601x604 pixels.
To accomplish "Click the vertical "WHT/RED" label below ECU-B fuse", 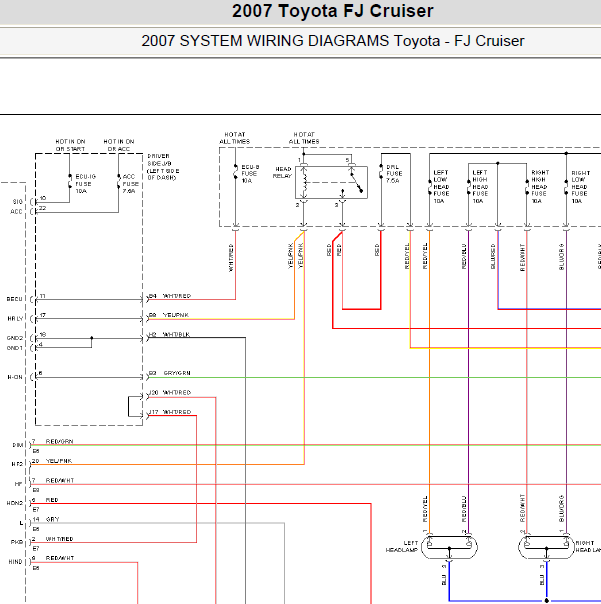I will tap(231, 258).
